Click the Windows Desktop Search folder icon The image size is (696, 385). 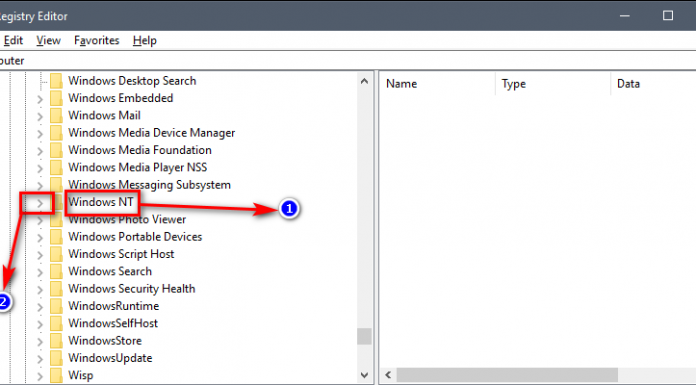click(56, 81)
